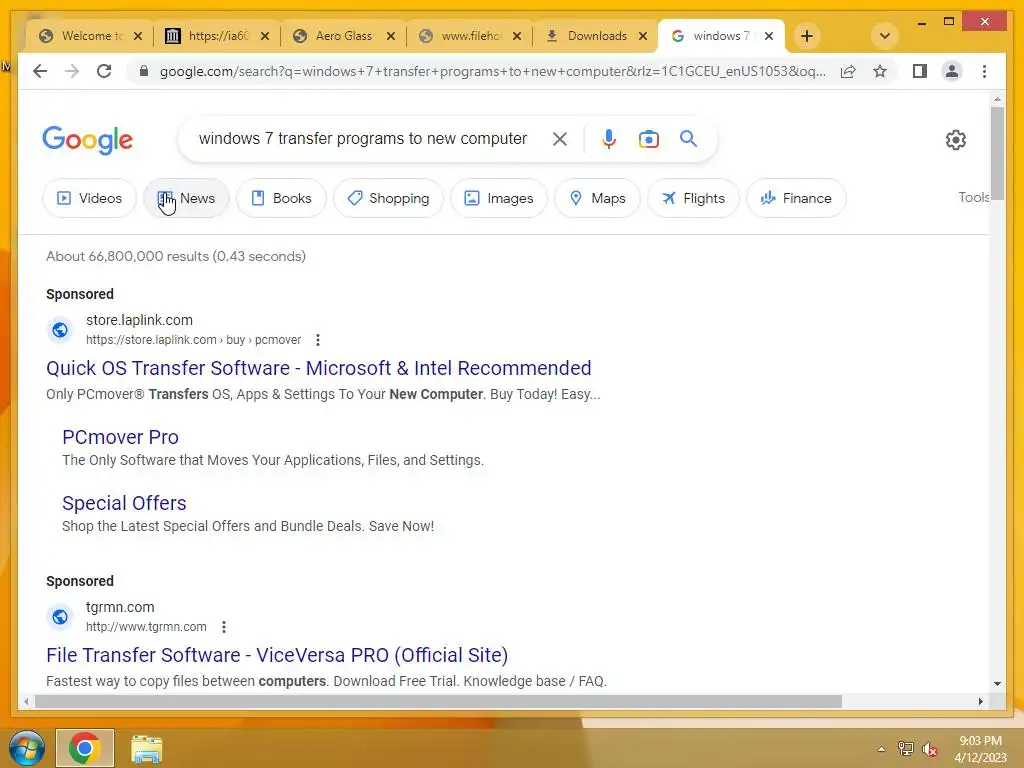
Task: Open the network tray icon
Action: (906, 749)
